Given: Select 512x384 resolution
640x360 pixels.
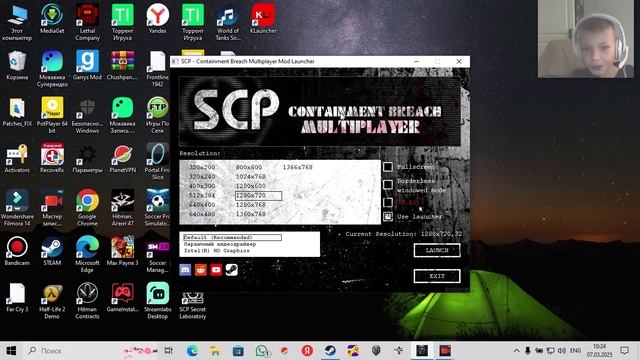Looking at the screenshot, I should [x=202, y=196].
